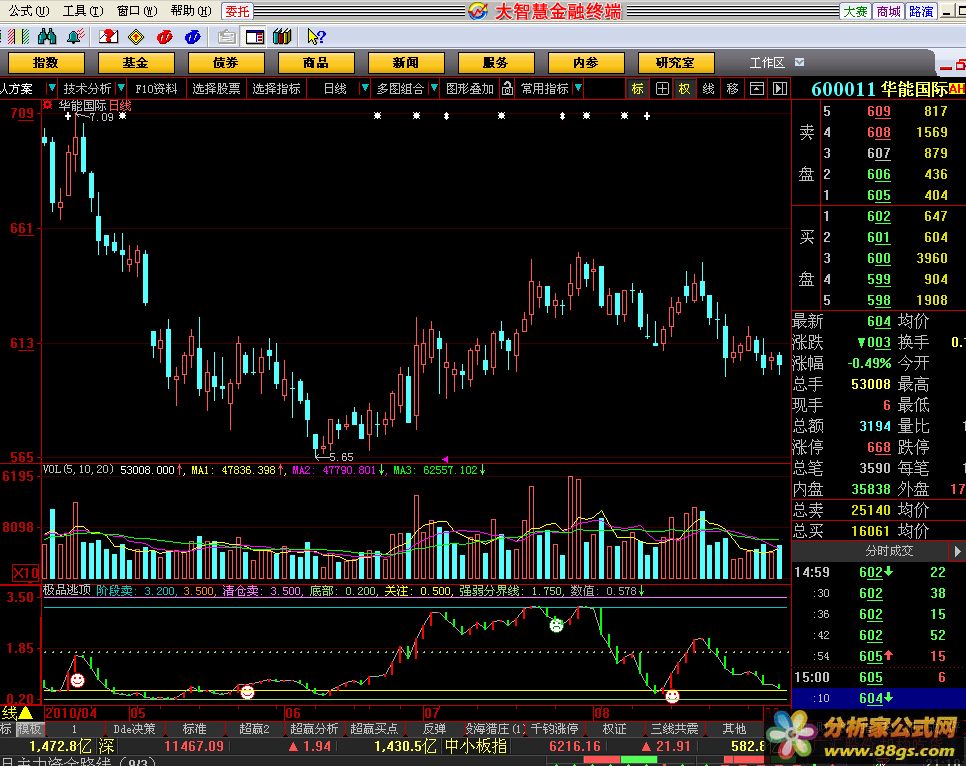Open the 公式(U) menu
966x766 pixels.
coord(30,11)
